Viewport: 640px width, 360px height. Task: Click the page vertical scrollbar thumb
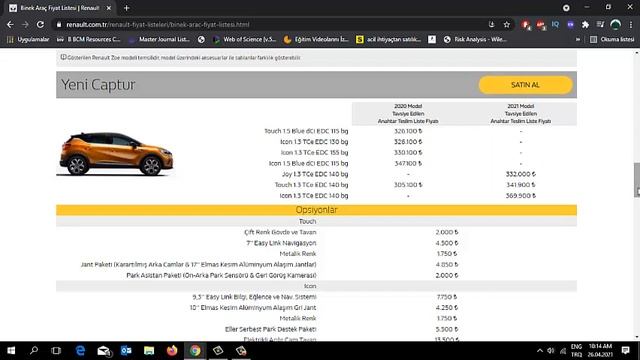pos(637,180)
